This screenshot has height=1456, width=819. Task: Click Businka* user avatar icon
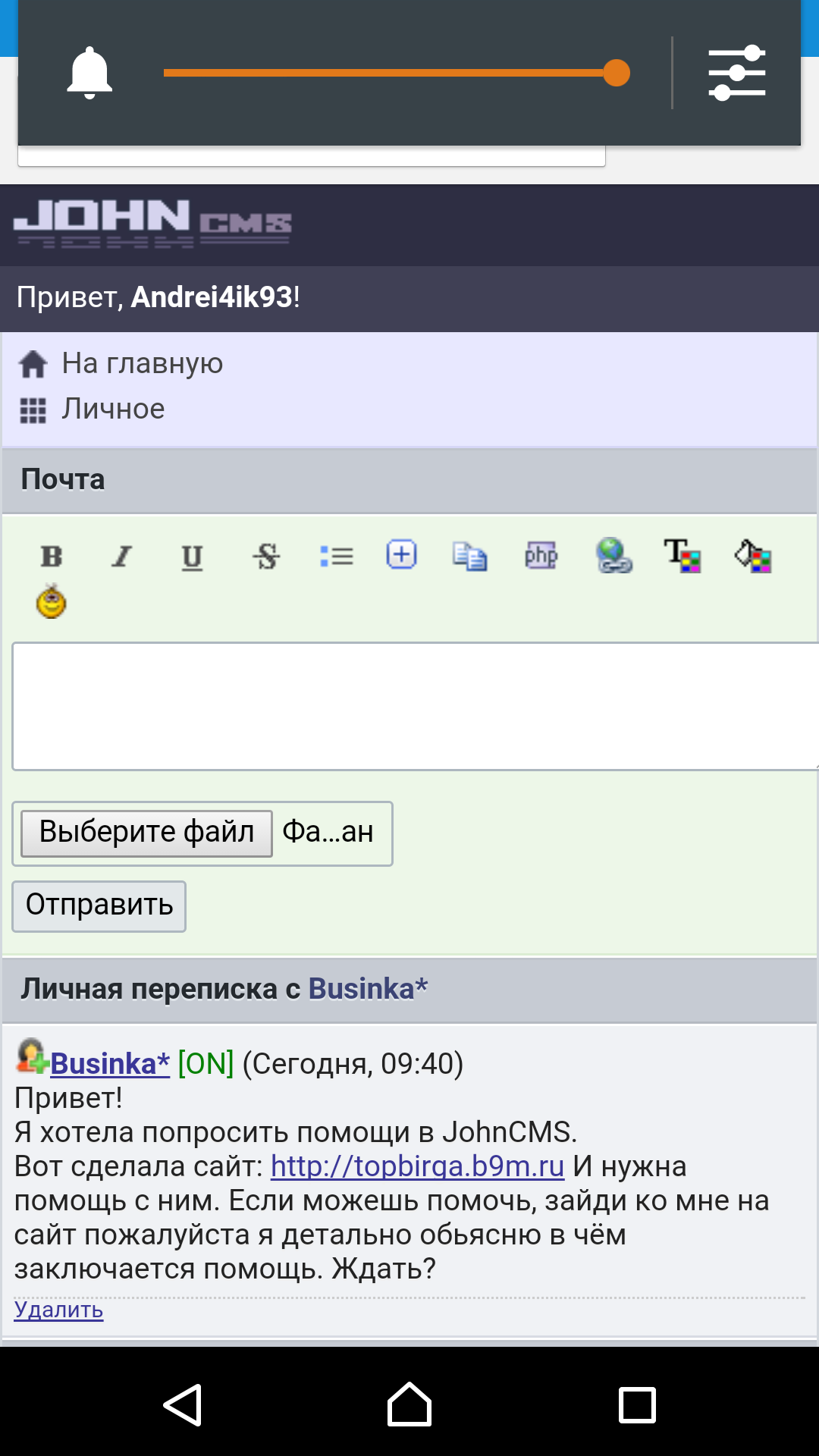coord(32,1056)
